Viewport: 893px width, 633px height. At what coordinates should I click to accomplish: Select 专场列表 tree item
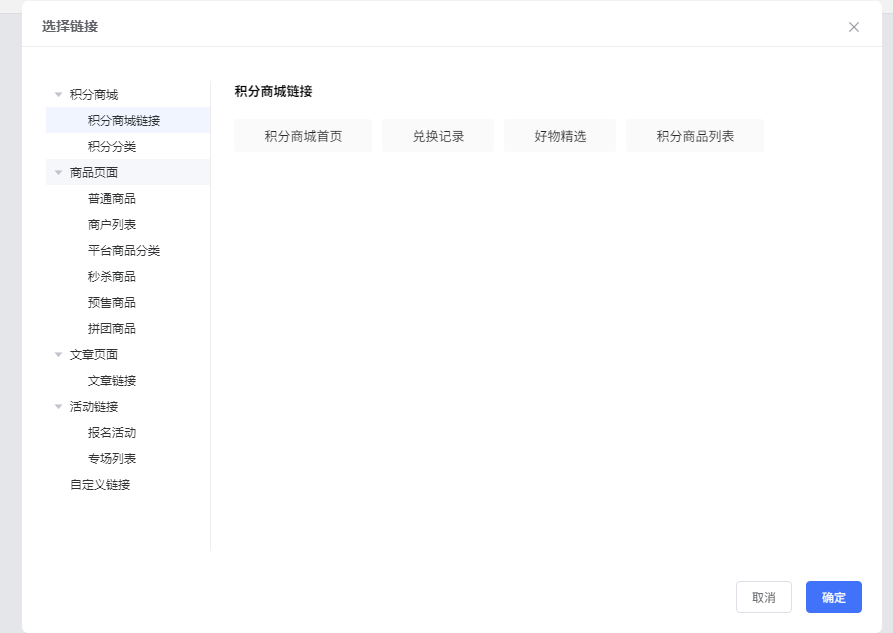pyautogui.click(x=112, y=459)
